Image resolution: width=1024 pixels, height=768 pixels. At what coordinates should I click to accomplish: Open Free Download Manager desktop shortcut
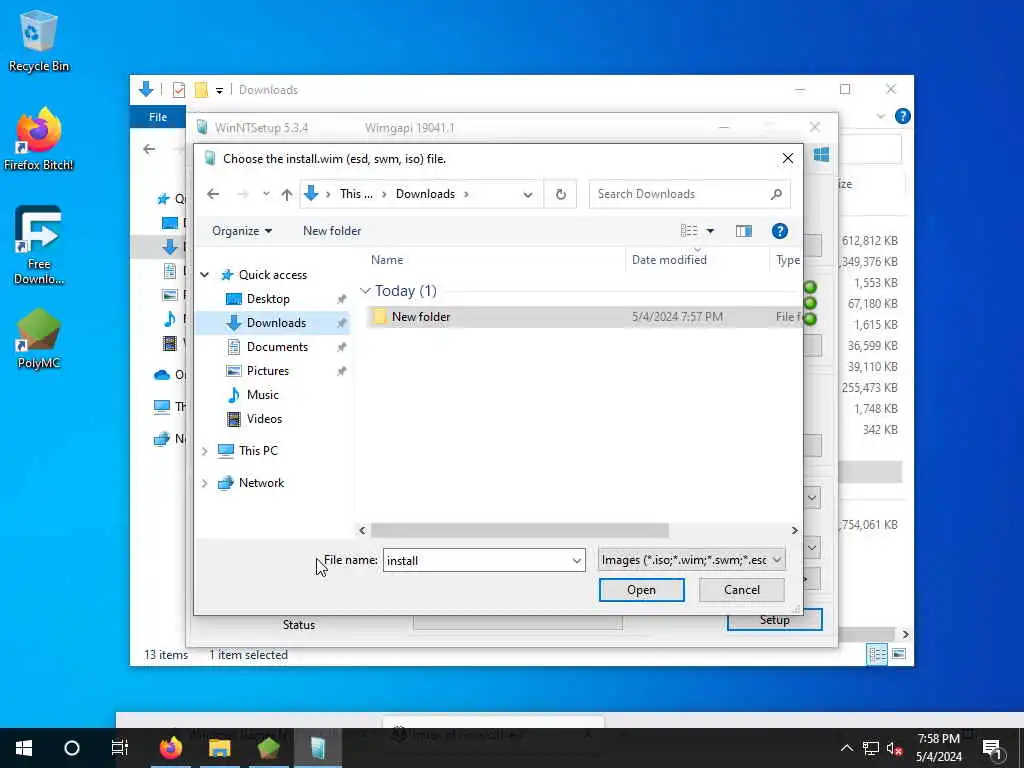(39, 245)
